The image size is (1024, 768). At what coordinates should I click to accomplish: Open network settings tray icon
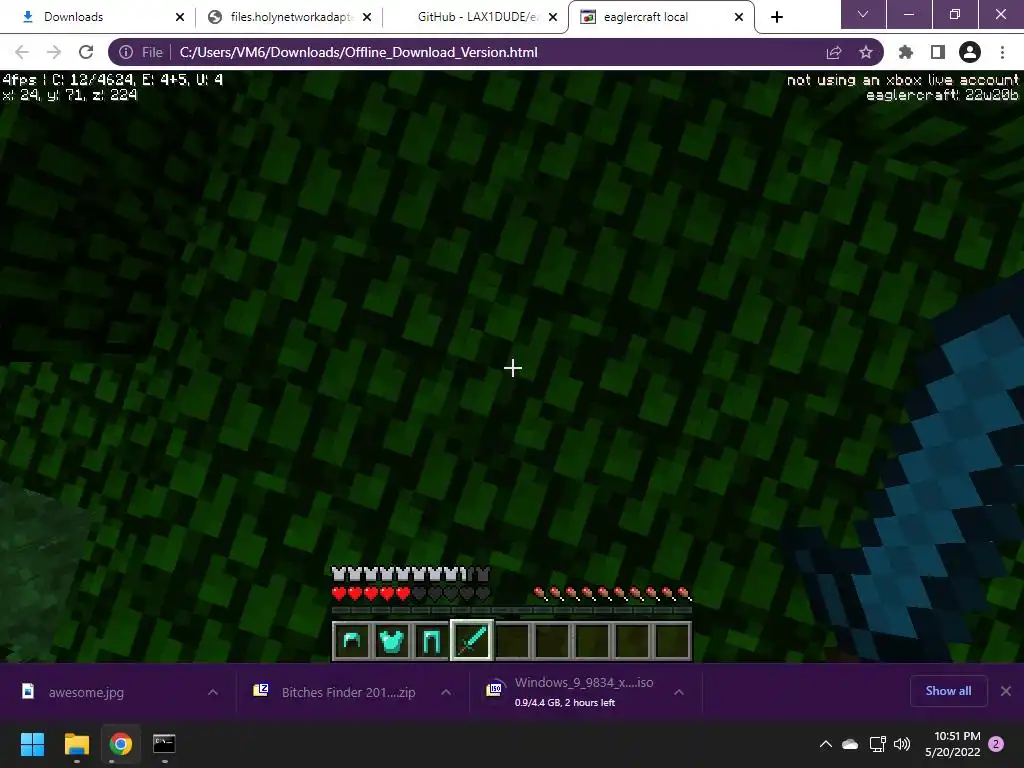877,744
